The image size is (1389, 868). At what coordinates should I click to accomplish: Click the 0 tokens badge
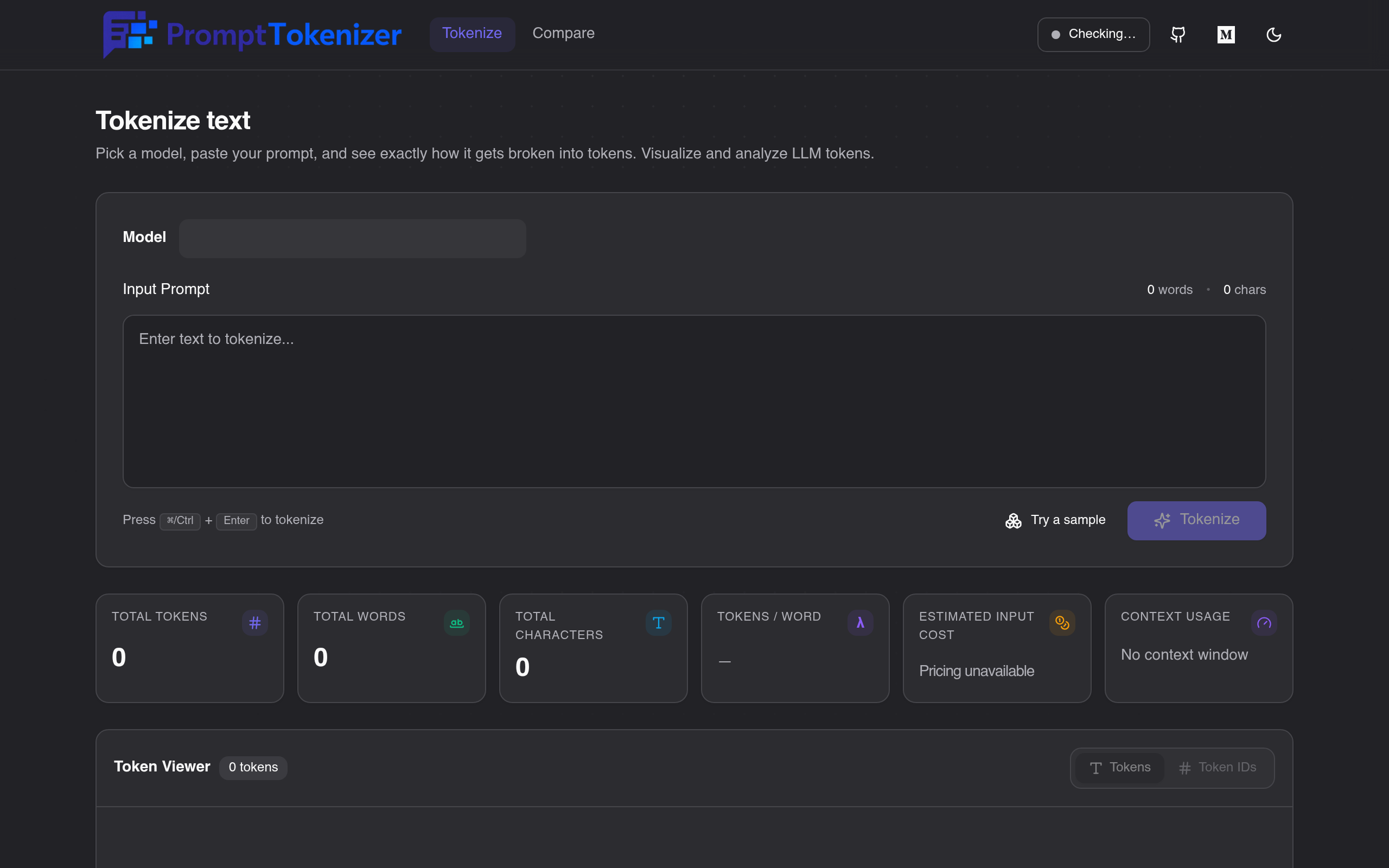[x=253, y=768]
